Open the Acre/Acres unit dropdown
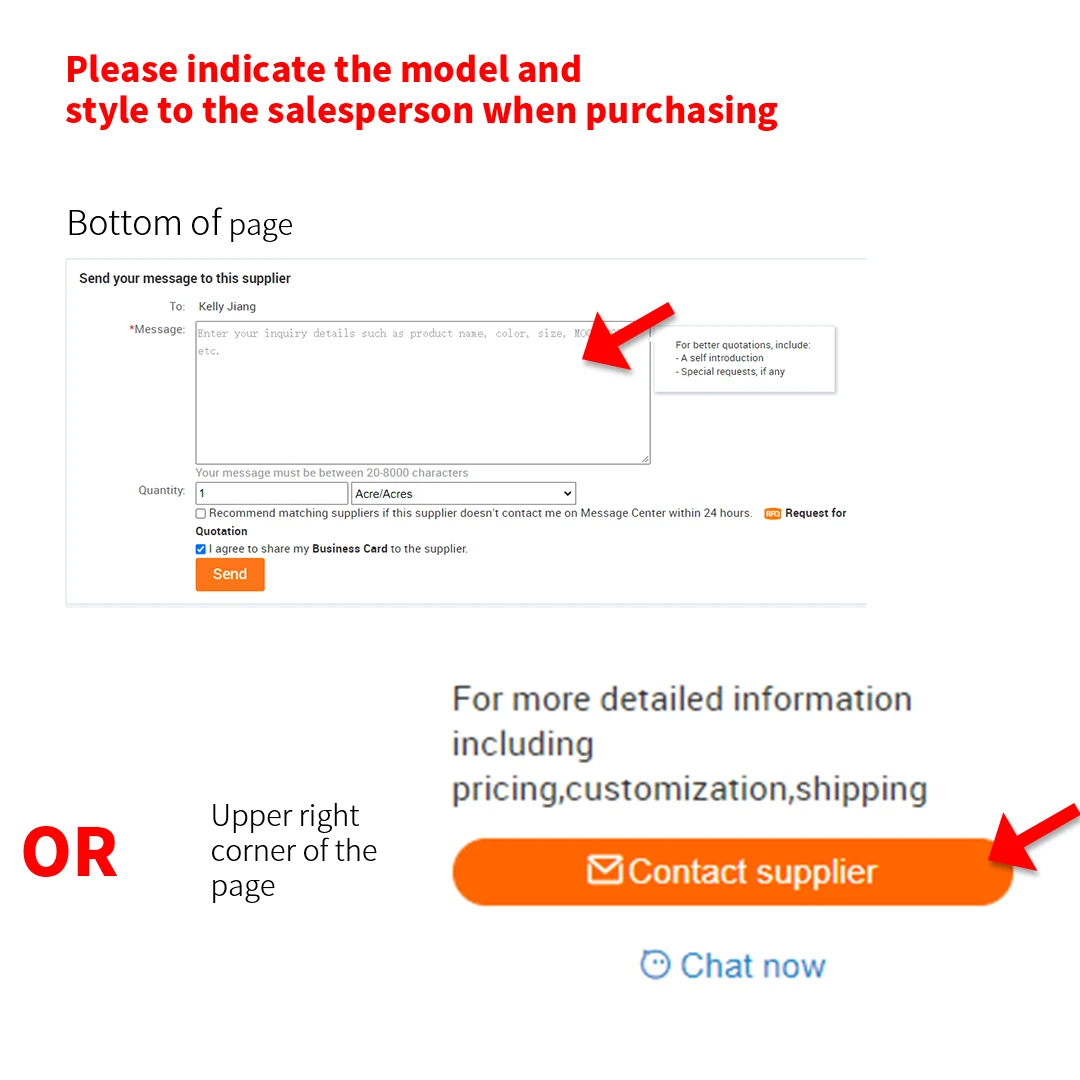This screenshot has height=1080, width=1080. 464,493
